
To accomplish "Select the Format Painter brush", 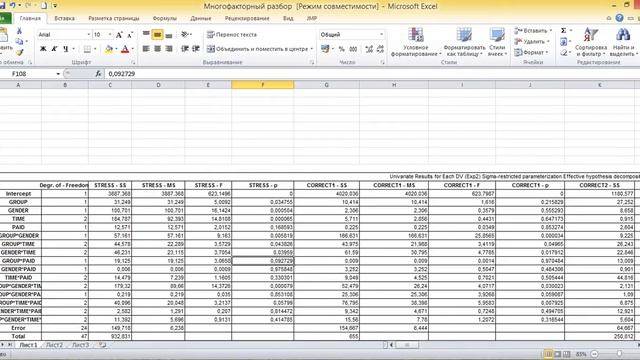I will pos(19,52).
